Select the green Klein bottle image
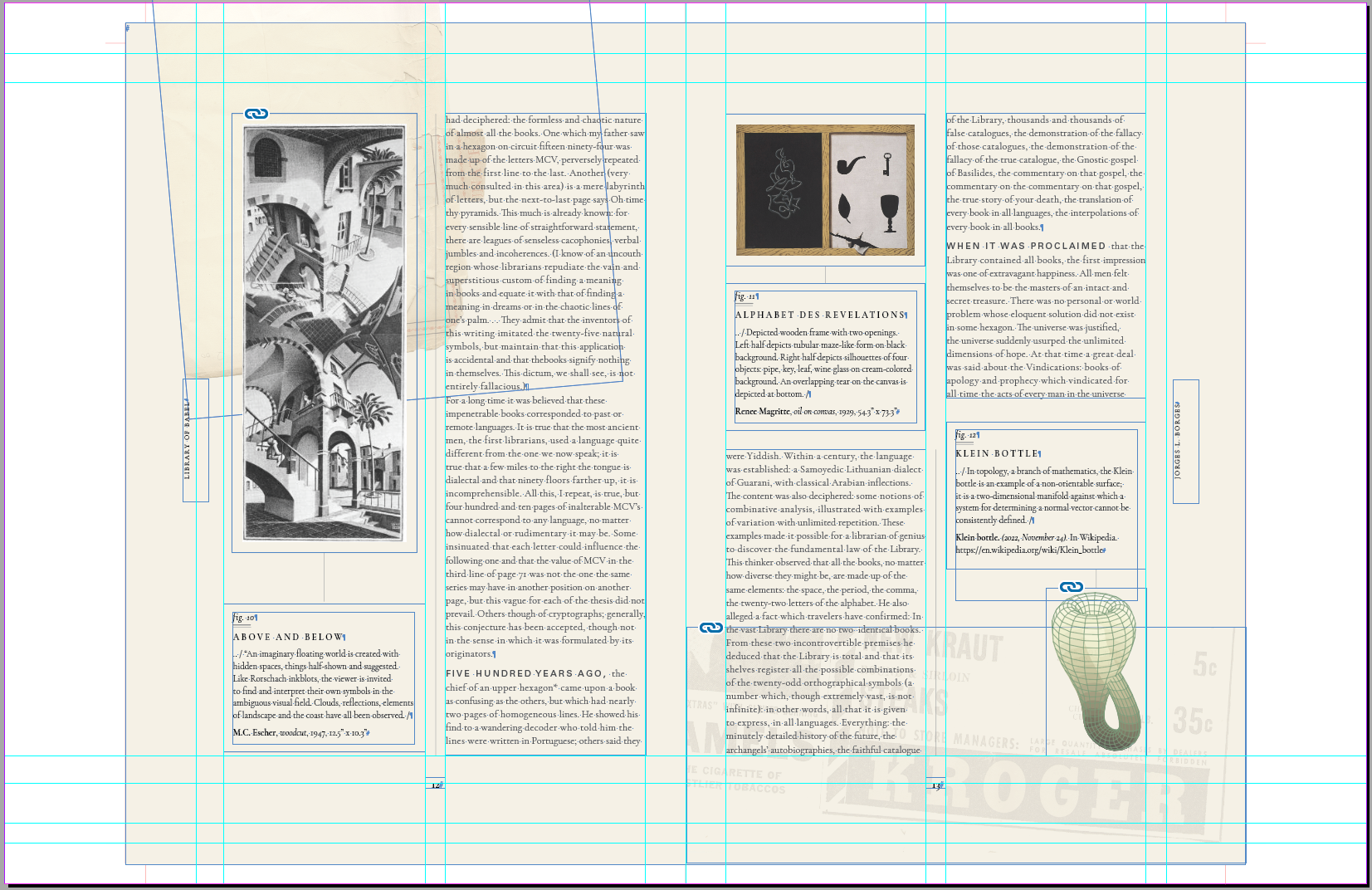Image resolution: width=1372 pixels, height=890 pixels. coord(1096,670)
